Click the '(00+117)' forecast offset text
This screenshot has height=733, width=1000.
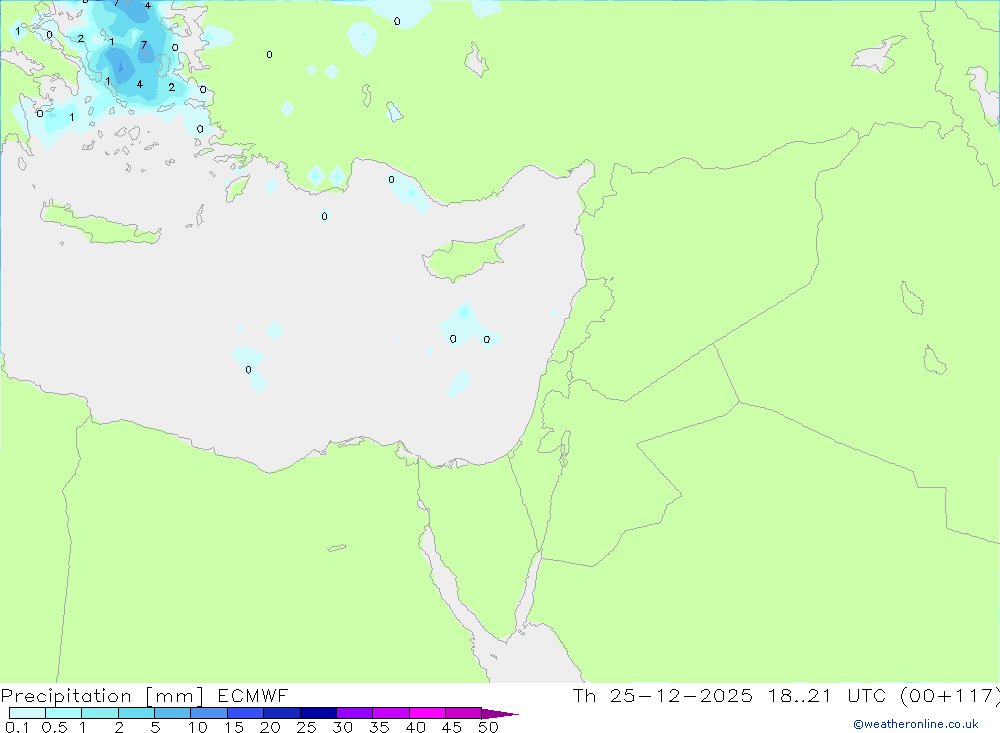[x=950, y=696]
